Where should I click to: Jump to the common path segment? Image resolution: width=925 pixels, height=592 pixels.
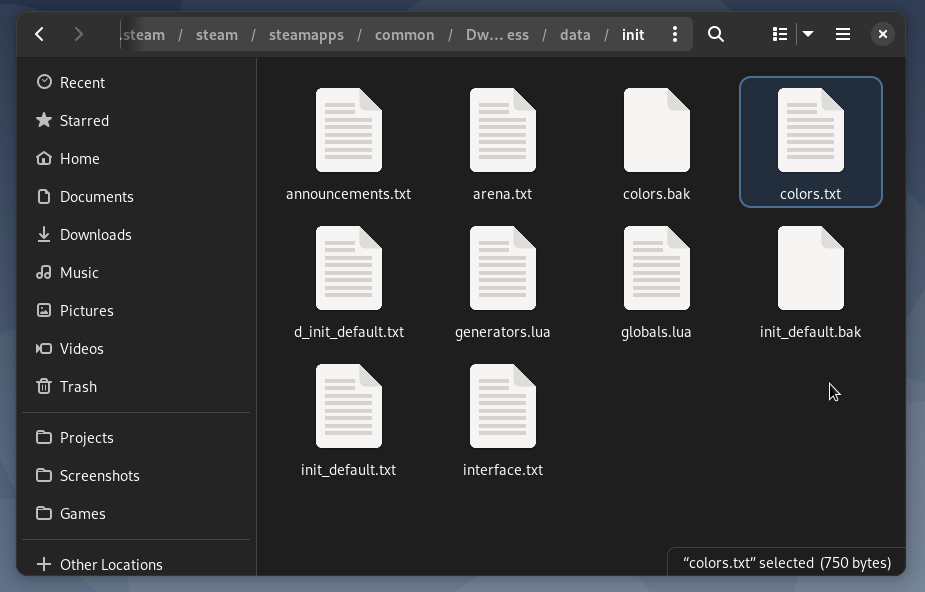[404, 34]
